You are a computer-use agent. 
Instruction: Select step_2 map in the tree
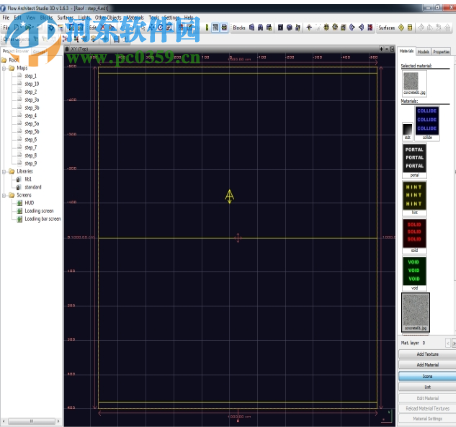click(x=31, y=92)
